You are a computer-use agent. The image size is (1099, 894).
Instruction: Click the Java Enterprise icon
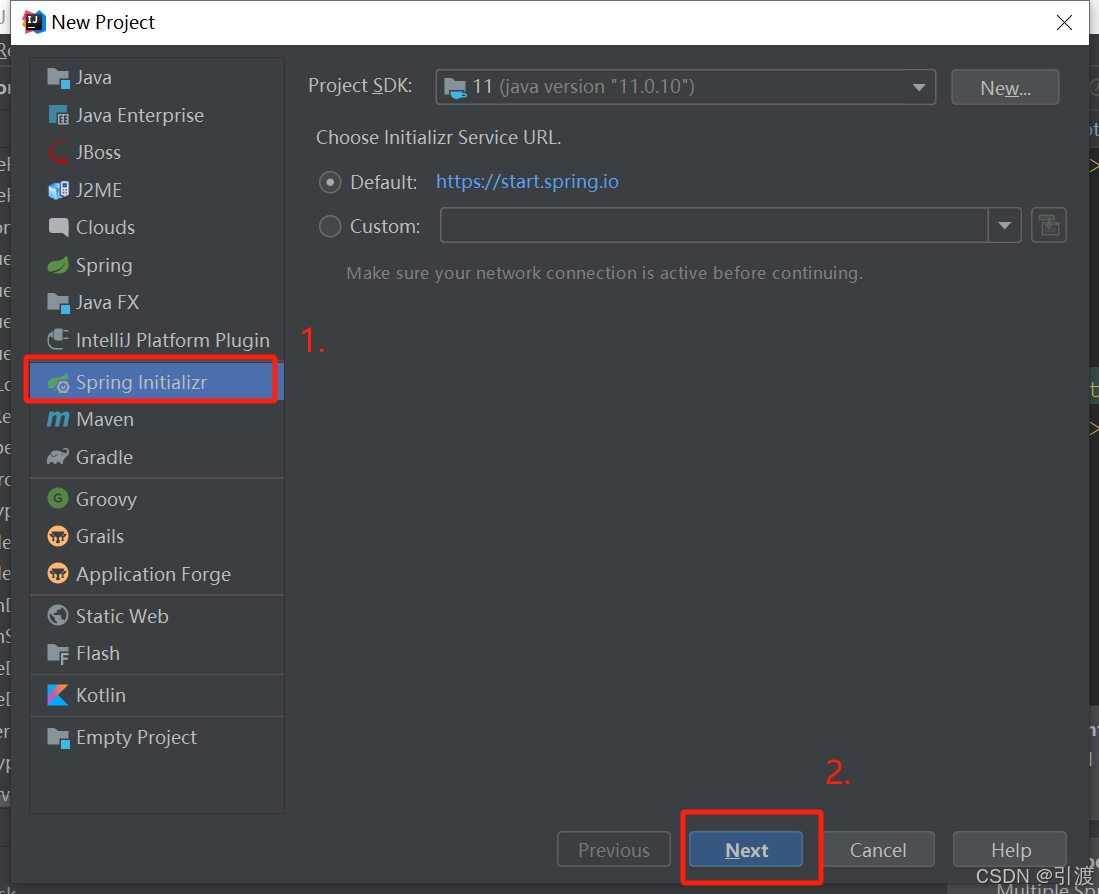point(57,115)
